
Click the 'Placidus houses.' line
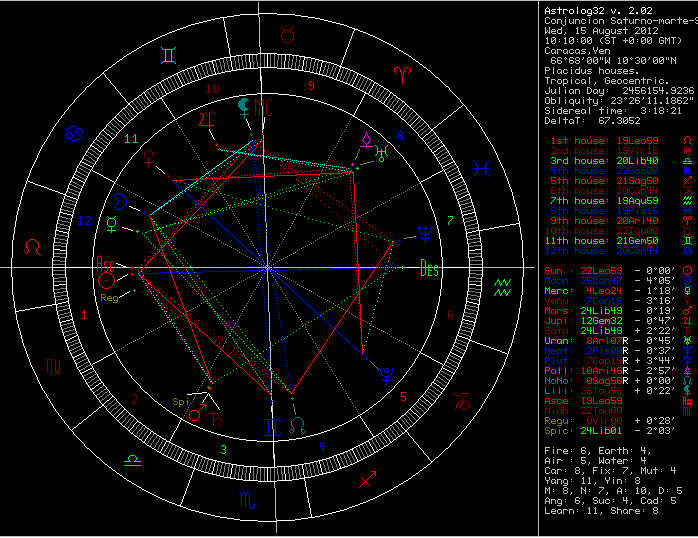pyautogui.click(x=592, y=71)
